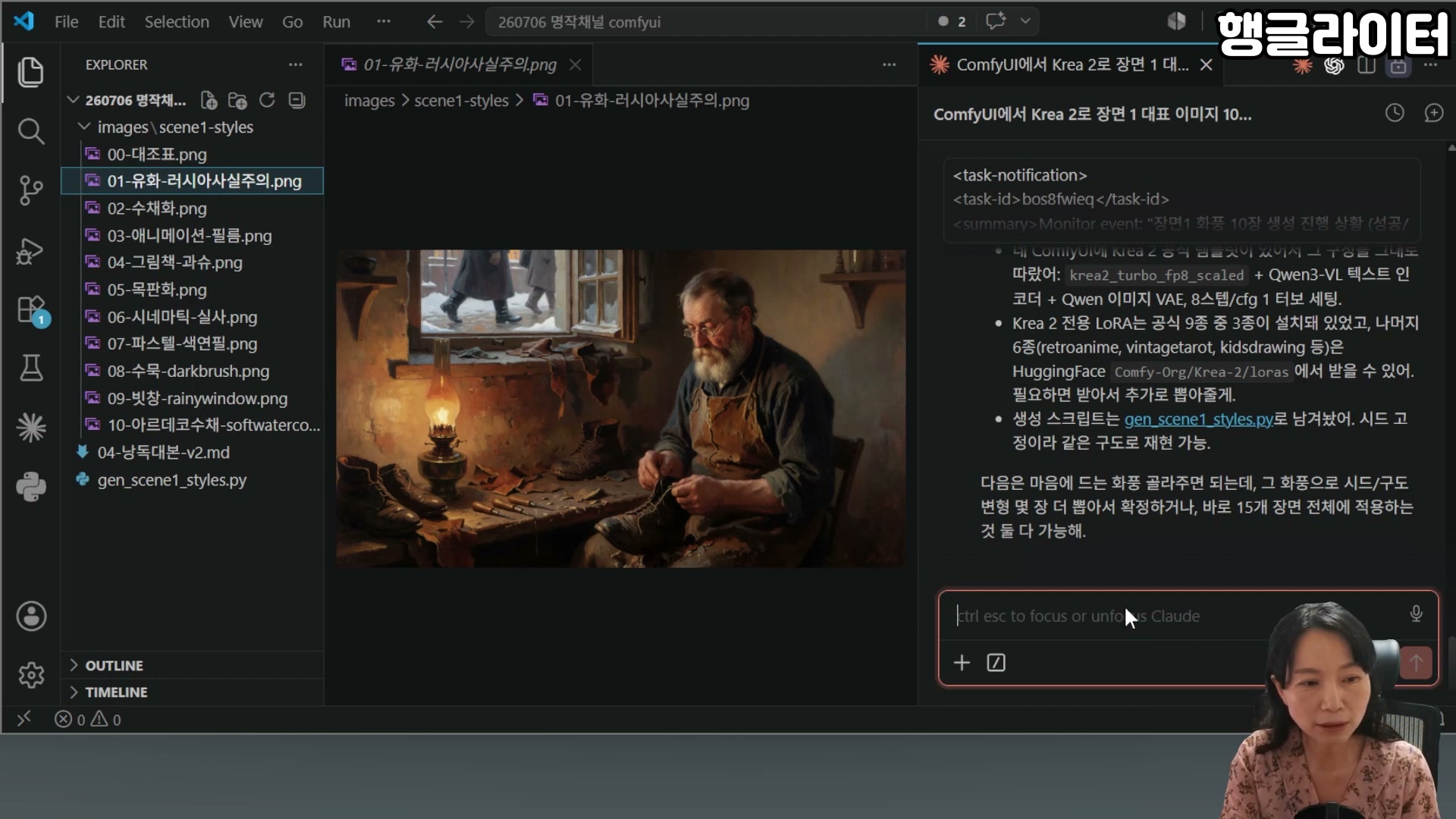This screenshot has height=819, width=1456.
Task: Click the New Folder icon in Explorer
Action: click(237, 100)
